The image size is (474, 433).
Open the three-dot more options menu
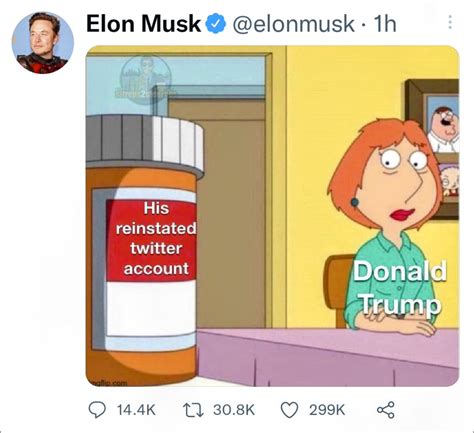click(x=450, y=22)
